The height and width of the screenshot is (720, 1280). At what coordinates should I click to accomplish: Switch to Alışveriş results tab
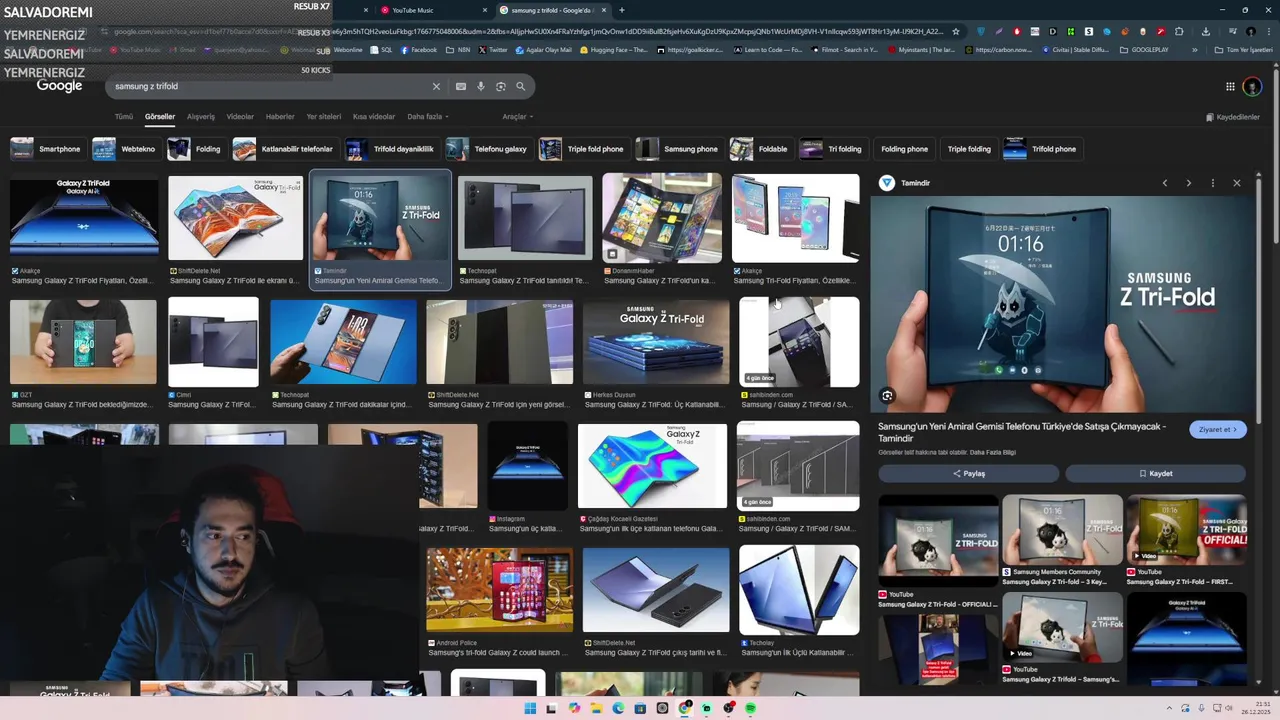click(201, 117)
